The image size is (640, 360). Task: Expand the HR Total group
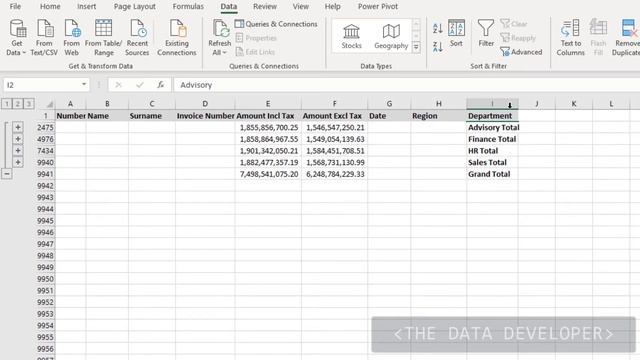point(18,151)
